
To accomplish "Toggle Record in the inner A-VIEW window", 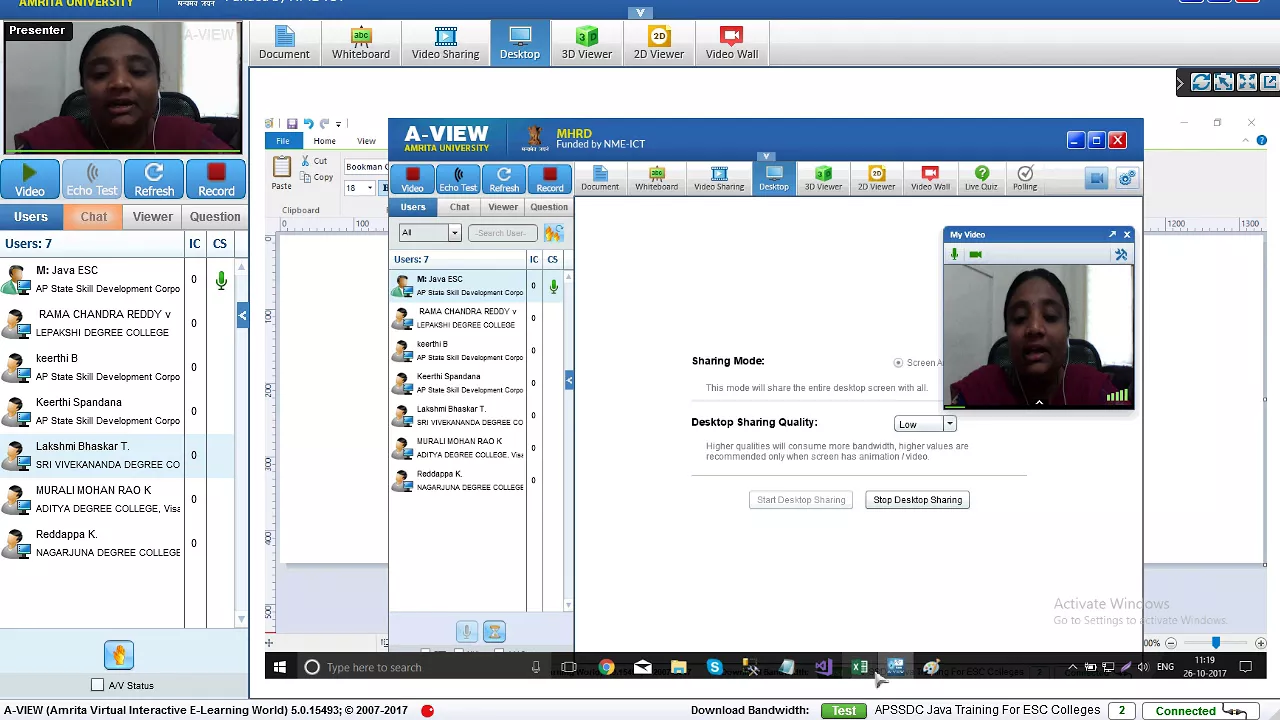I will pyautogui.click(x=550, y=179).
